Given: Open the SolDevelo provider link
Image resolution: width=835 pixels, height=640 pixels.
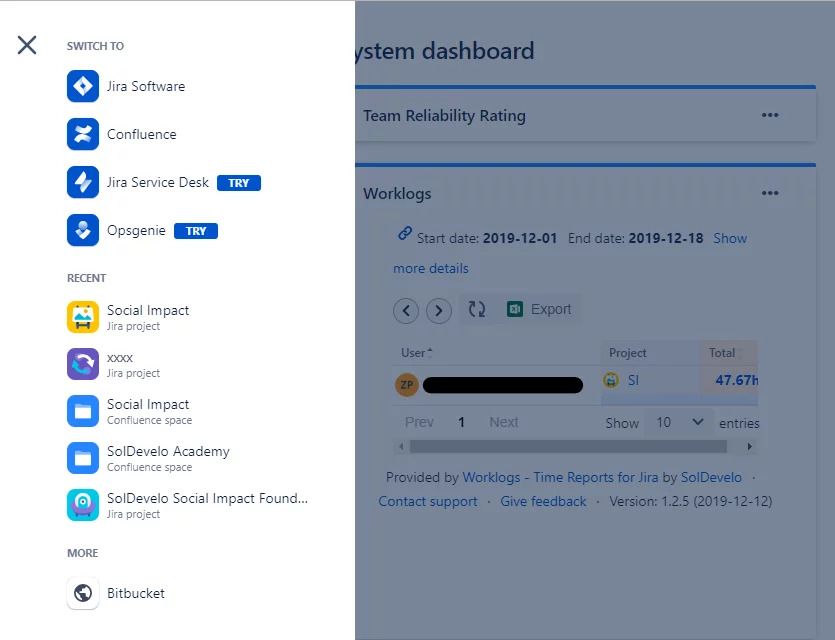Looking at the screenshot, I should [x=711, y=477].
